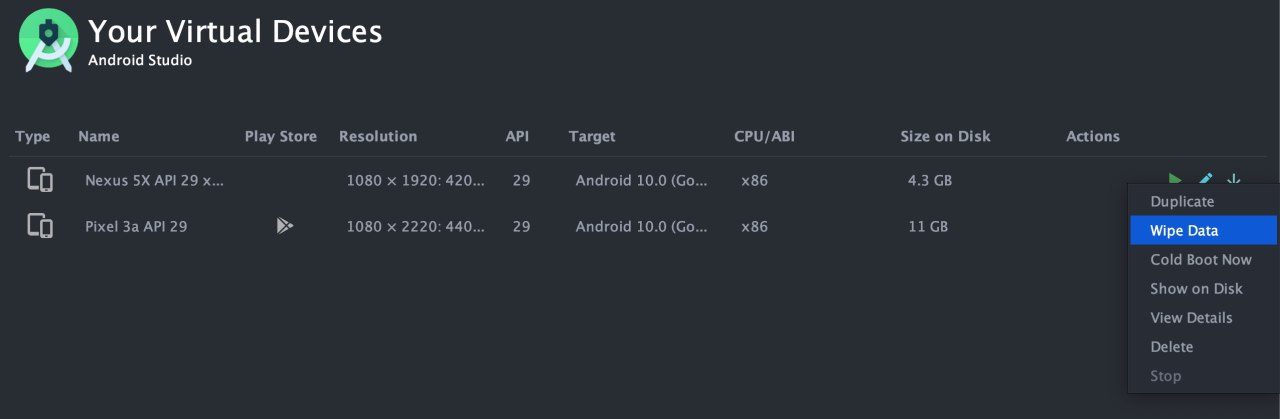
Task: Sort by the Size on Disk header
Action: coord(945,137)
